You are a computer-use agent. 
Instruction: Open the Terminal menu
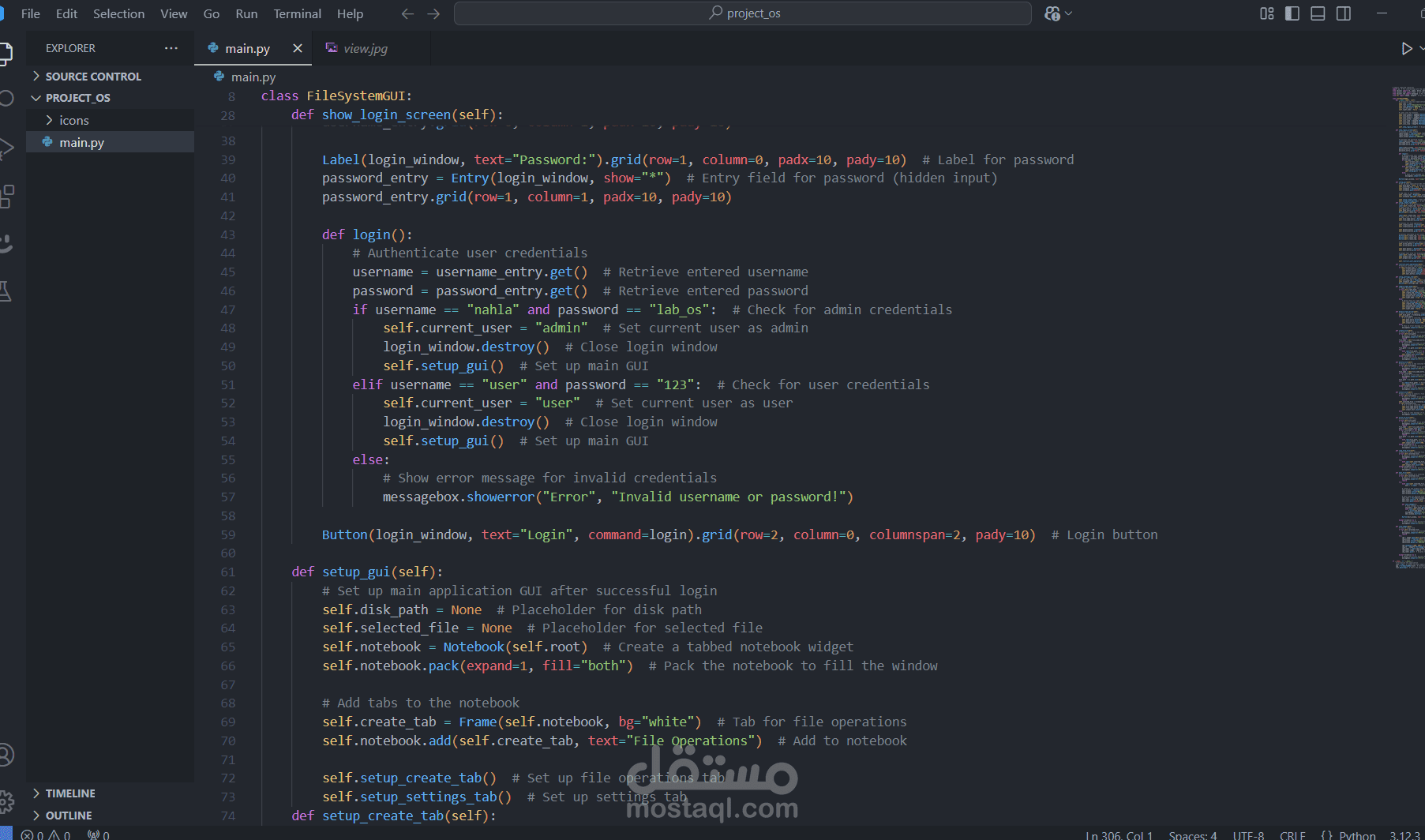[x=297, y=13]
